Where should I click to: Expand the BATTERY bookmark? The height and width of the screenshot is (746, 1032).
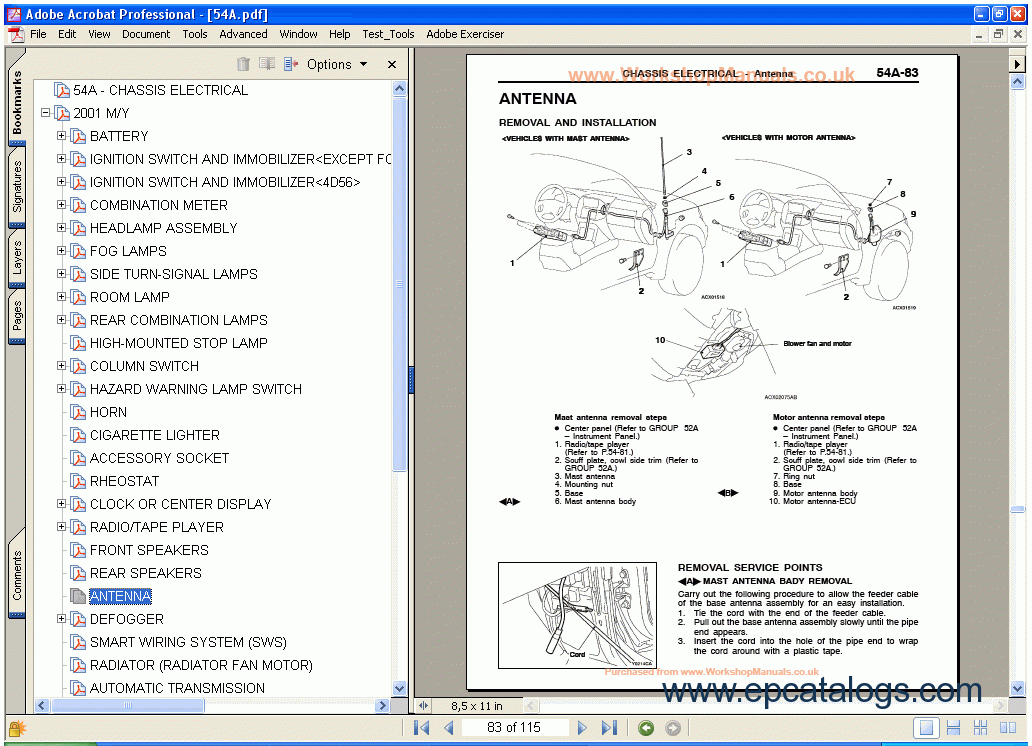click(61, 136)
